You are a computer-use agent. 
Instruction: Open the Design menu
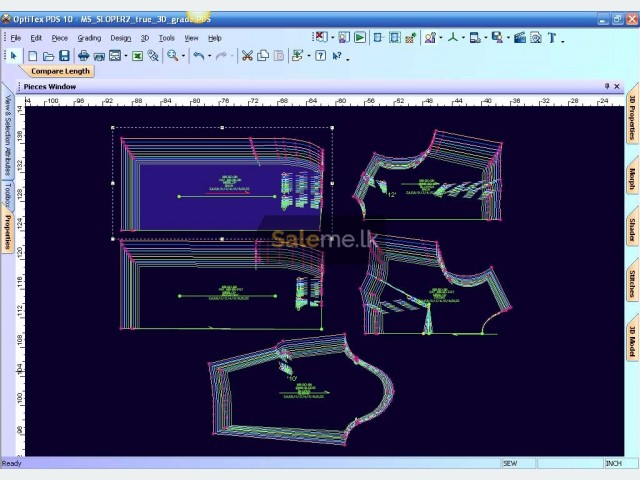point(121,38)
